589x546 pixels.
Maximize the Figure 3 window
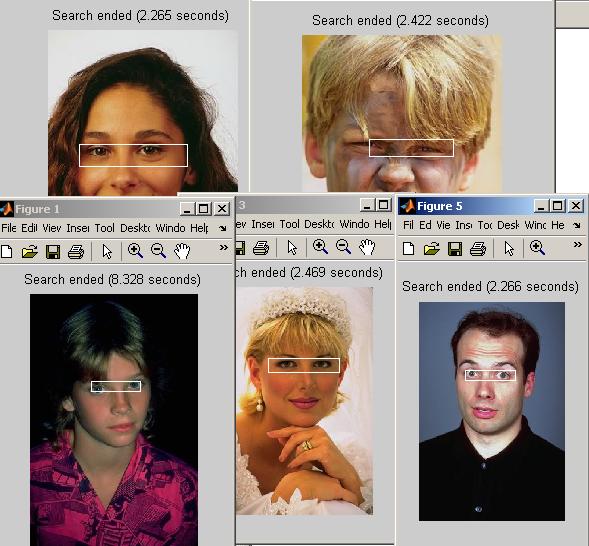click(383, 205)
